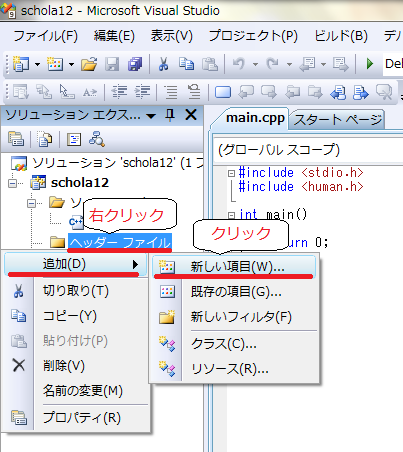Image resolution: width=403 pixels, height=452 pixels.
Task: Click the Open File folder icon
Action: [89, 64]
